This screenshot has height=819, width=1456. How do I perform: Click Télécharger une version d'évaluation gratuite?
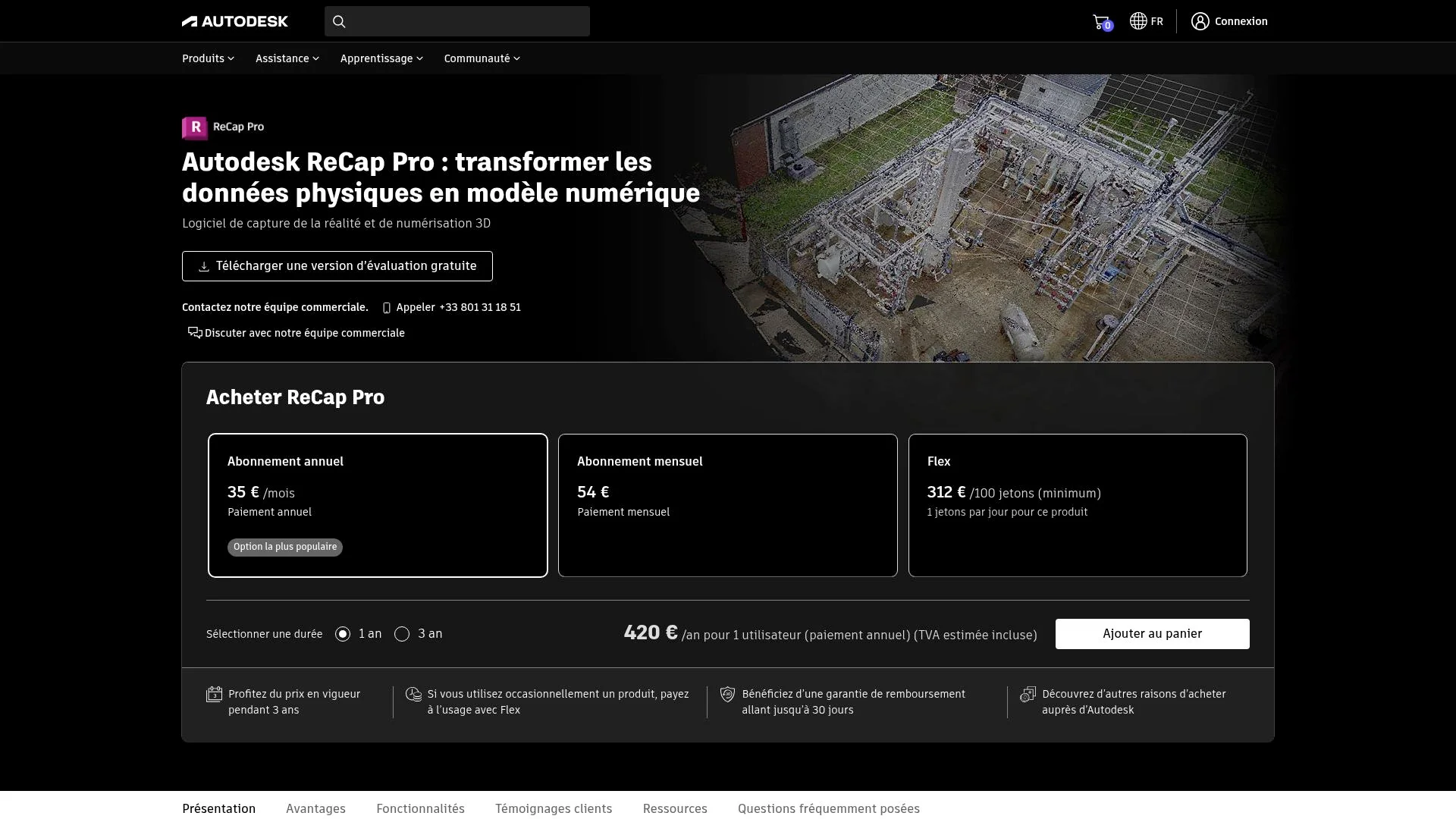coord(337,266)
